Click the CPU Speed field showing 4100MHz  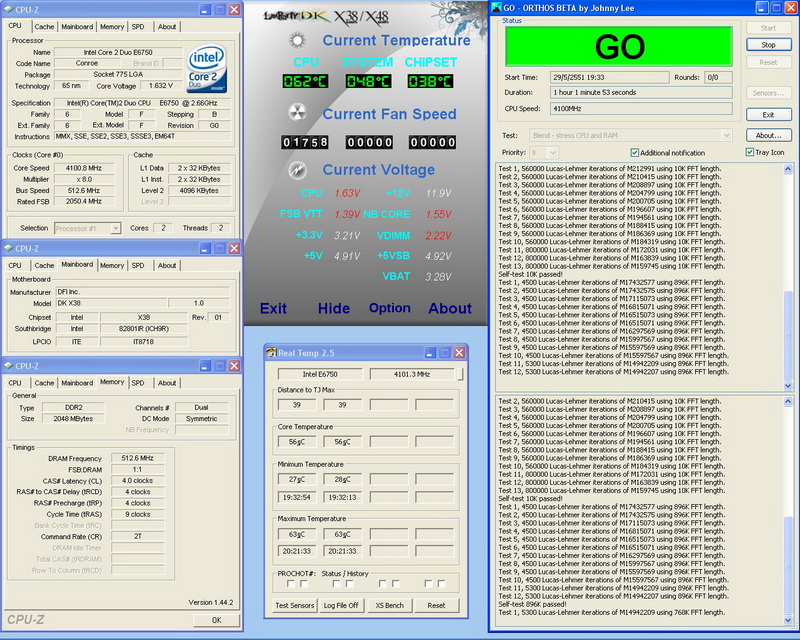point(641,108)
